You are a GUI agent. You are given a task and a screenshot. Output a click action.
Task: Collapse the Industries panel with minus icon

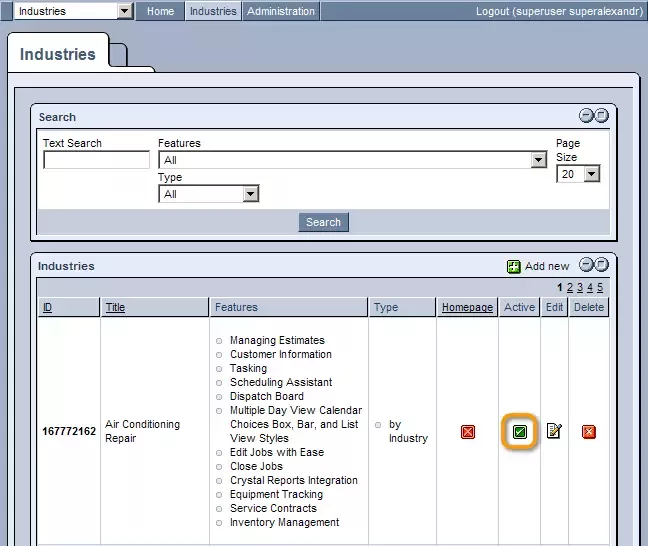[586, 265]
